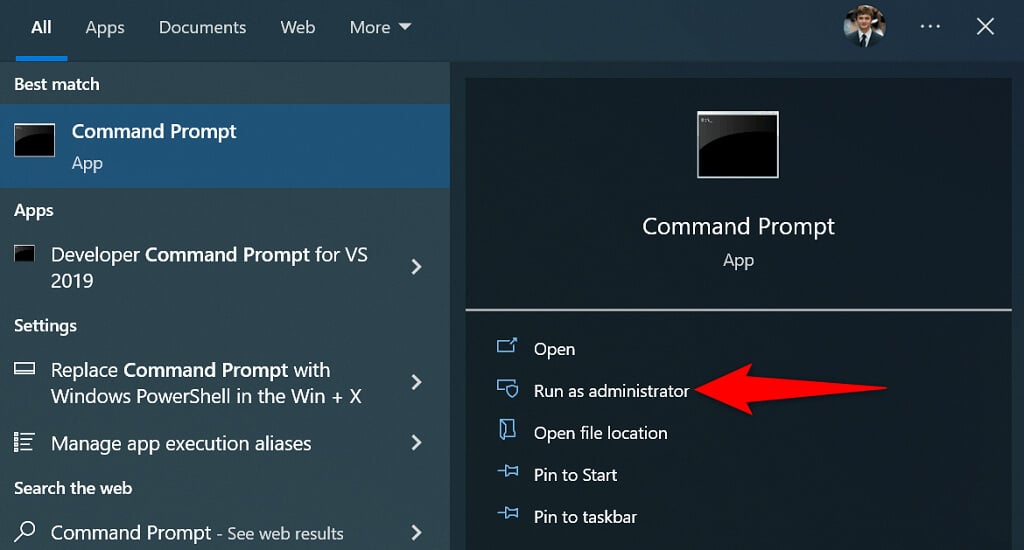This screenshot has width=1024, height=550.
Task: Click the Open launch icon
Action: [x=507, y=348]
